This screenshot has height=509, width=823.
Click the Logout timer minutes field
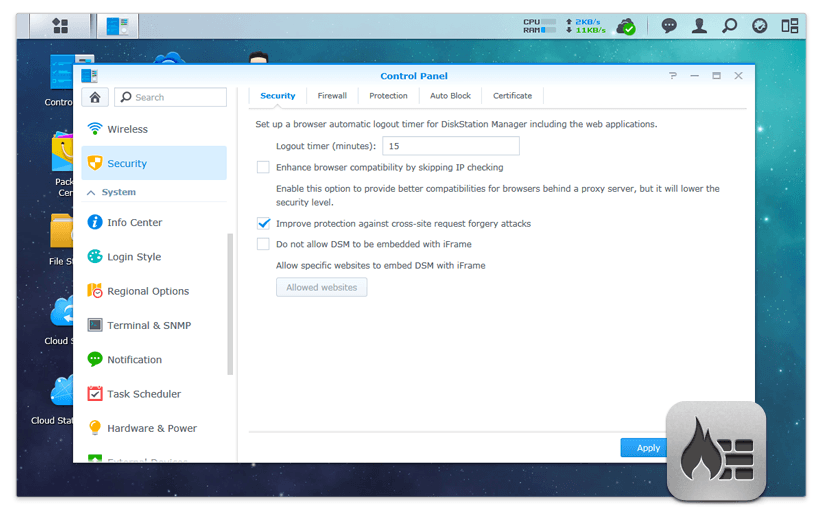(451, 146)
